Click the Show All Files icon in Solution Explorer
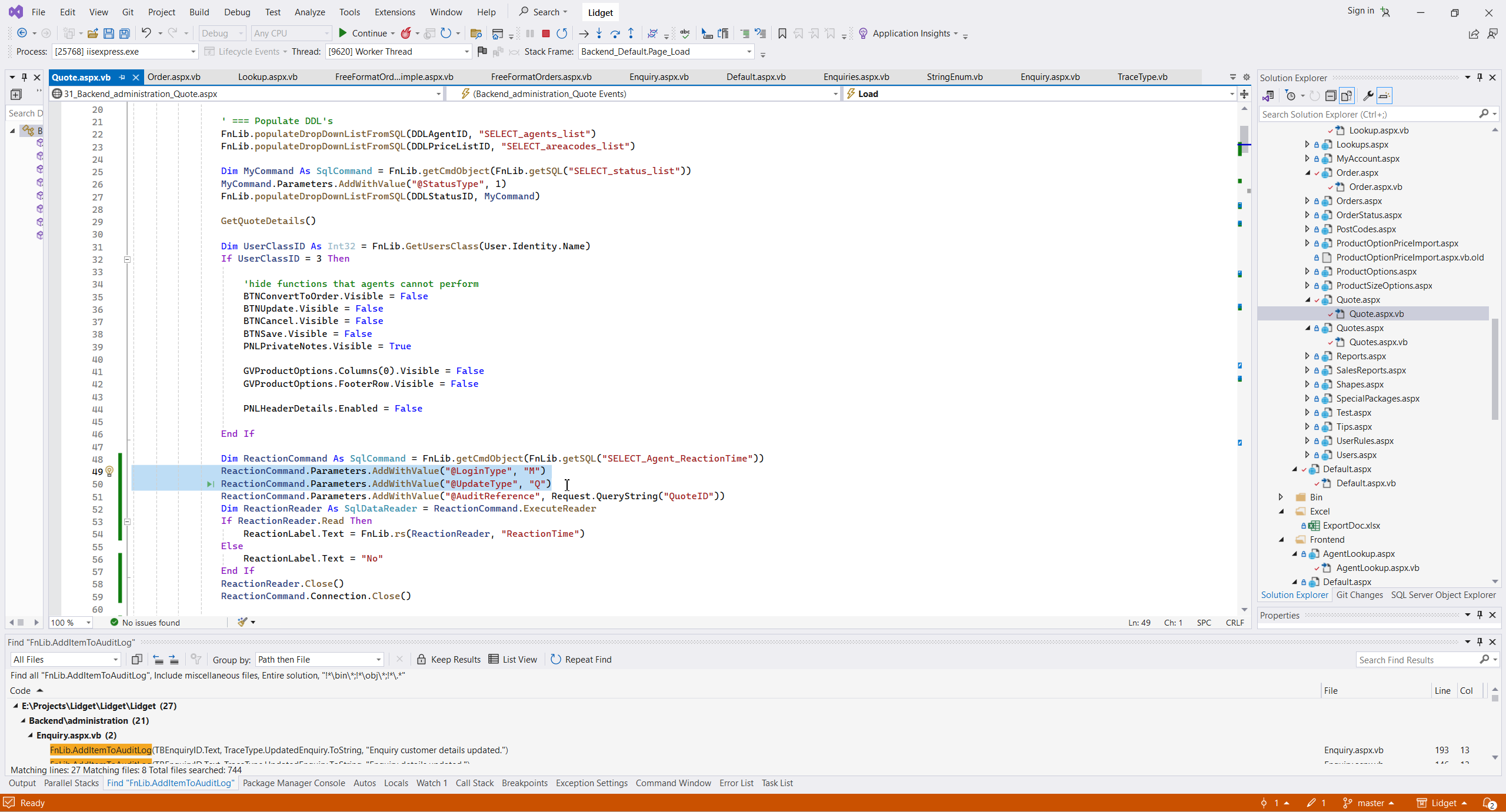Image resolution: width=1506 pixels, height=812 pixels. click(1347, 96)
